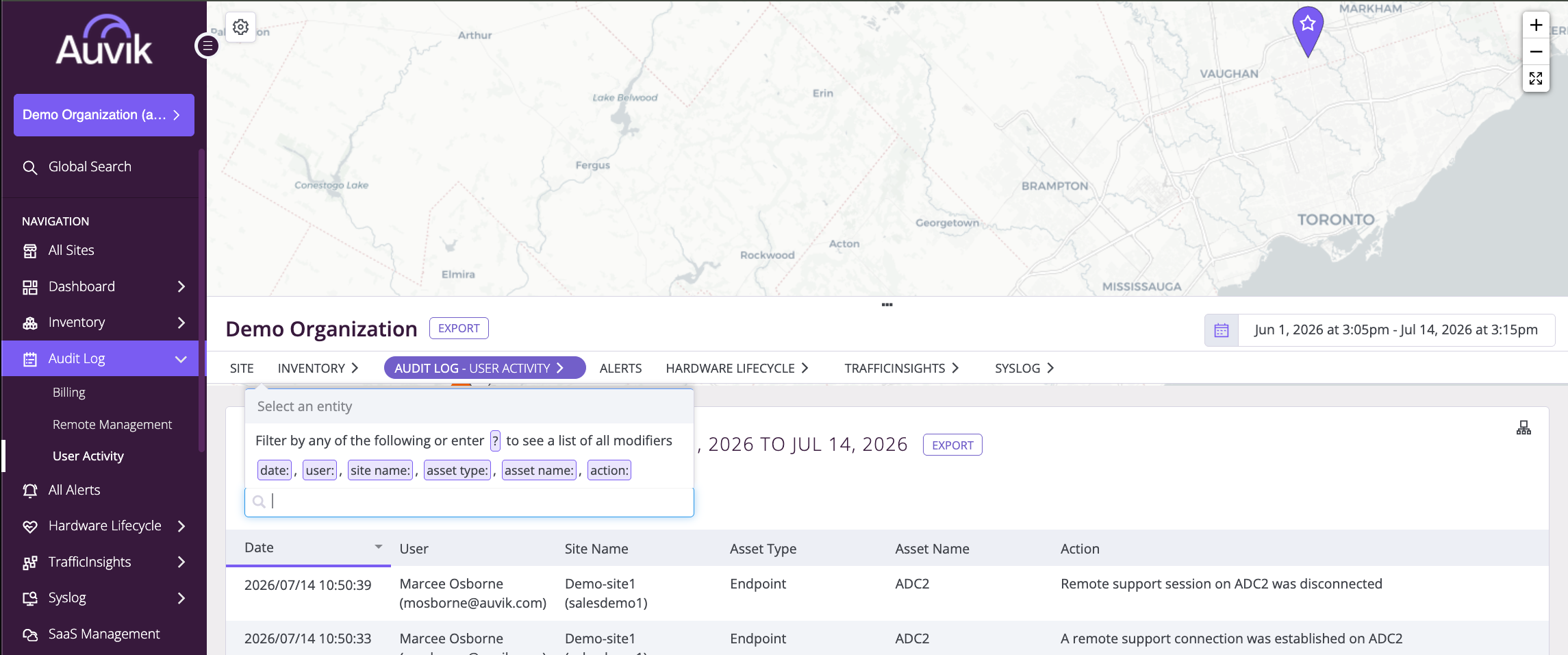Collapse the sidebar with hamburger button
The image size is (1568, 655).
(207, 46)
